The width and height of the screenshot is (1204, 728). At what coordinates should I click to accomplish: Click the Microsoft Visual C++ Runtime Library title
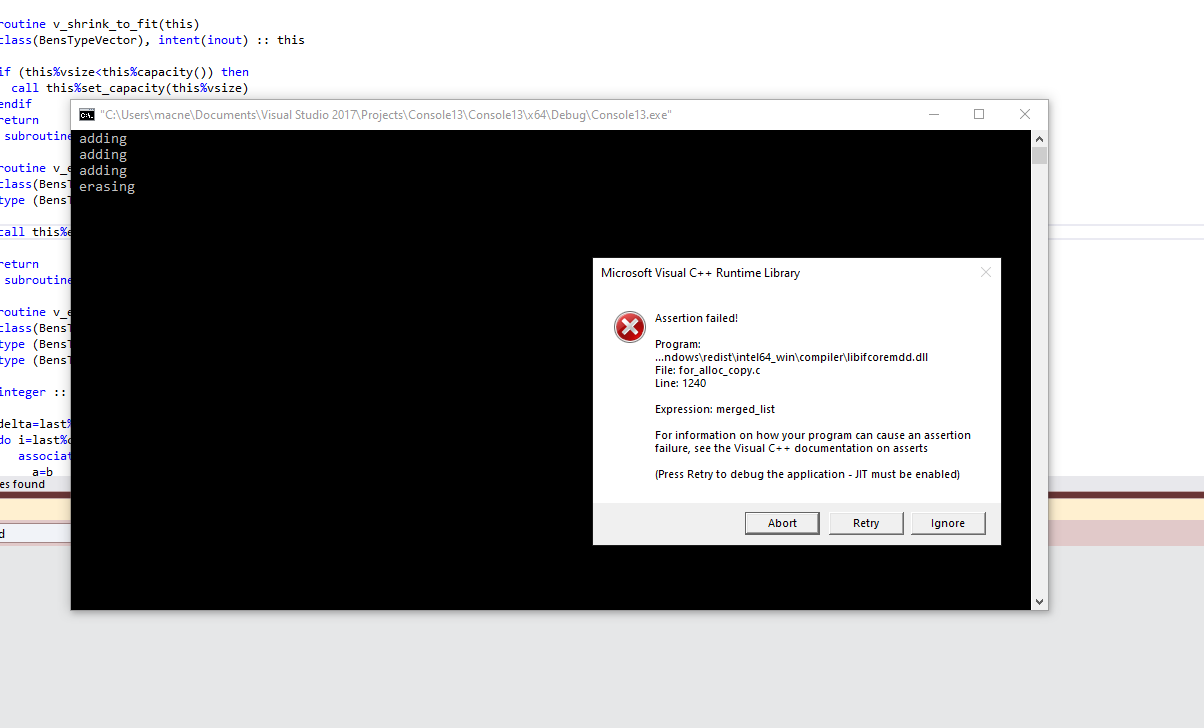[x=700, y=273]
